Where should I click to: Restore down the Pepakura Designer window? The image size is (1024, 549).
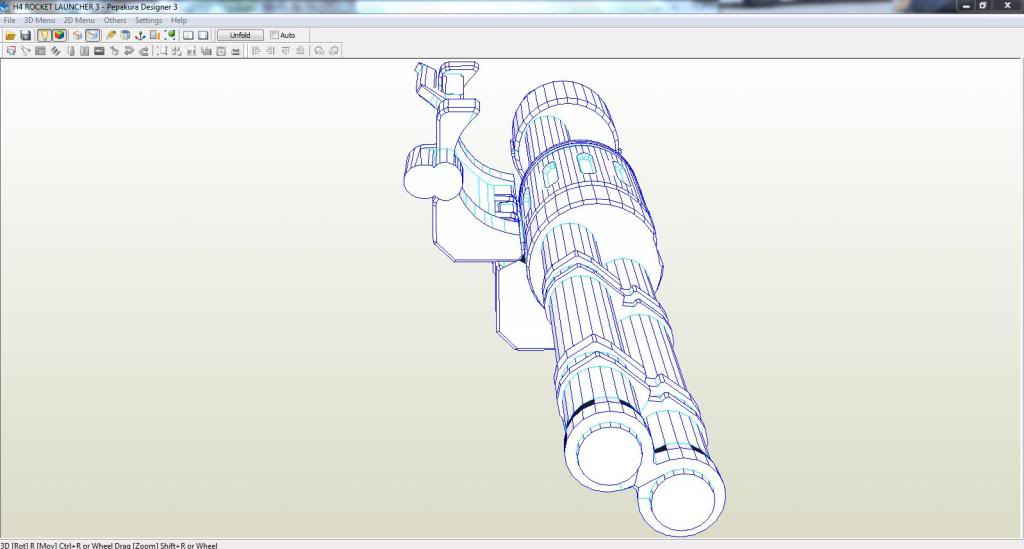click(983, 6)
